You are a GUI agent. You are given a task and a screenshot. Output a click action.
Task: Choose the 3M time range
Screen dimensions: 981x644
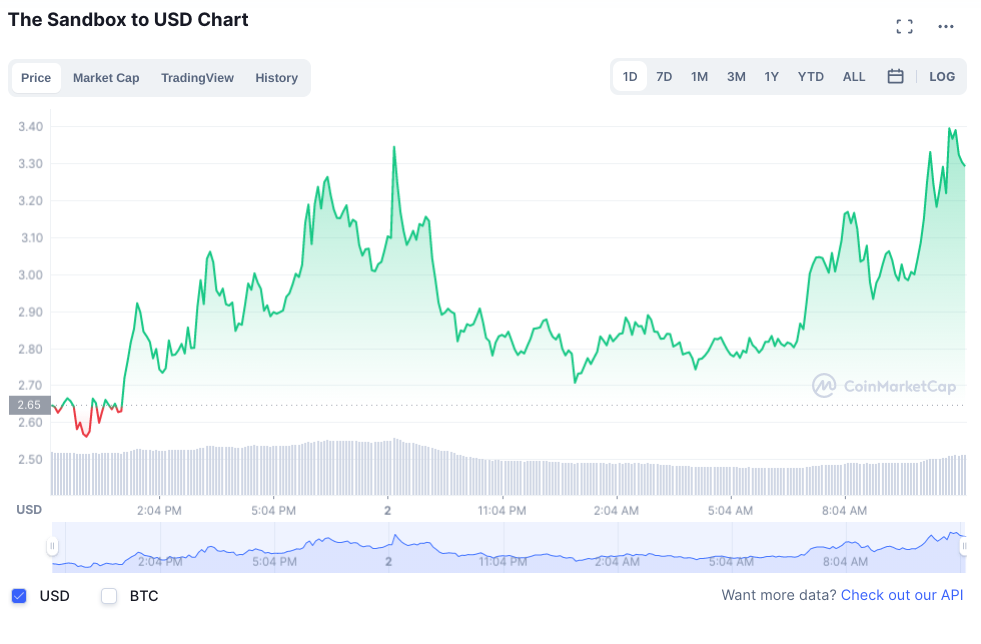[x=736, y=77]
